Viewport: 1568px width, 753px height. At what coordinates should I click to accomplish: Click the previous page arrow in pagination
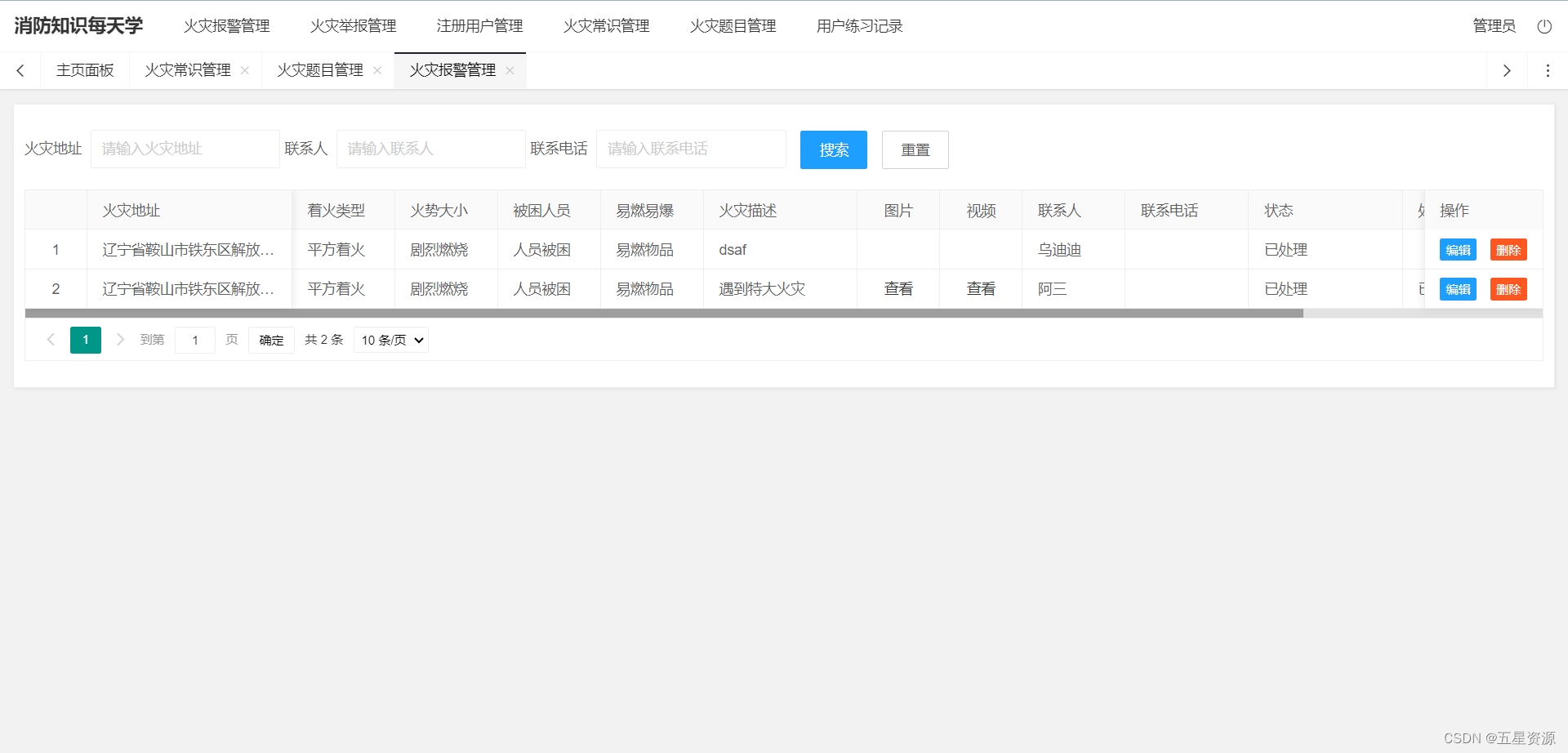tap(51, 340)
